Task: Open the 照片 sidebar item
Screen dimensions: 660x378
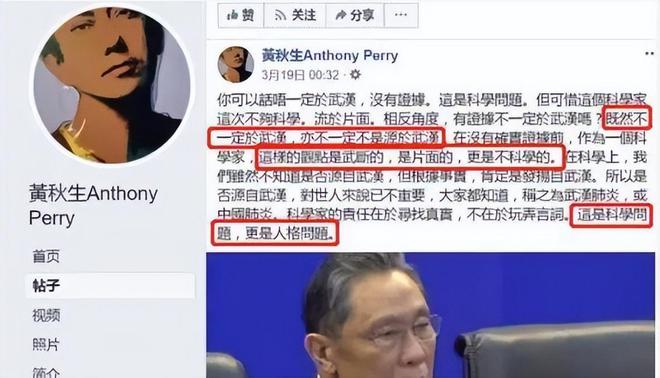Action: tap(46, 345)
